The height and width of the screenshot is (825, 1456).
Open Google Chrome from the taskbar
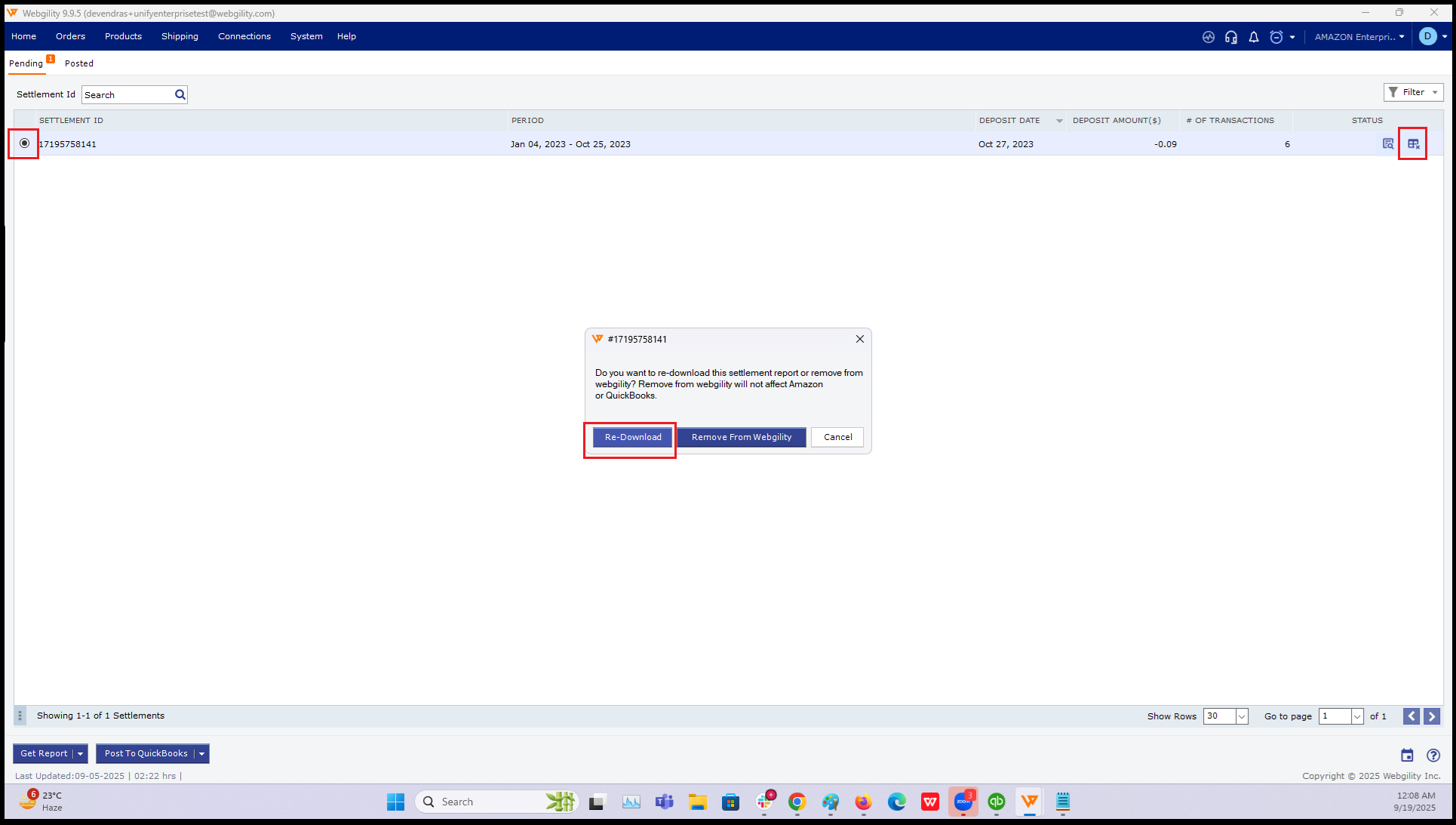pyautogui.click(x=797, y=802)
